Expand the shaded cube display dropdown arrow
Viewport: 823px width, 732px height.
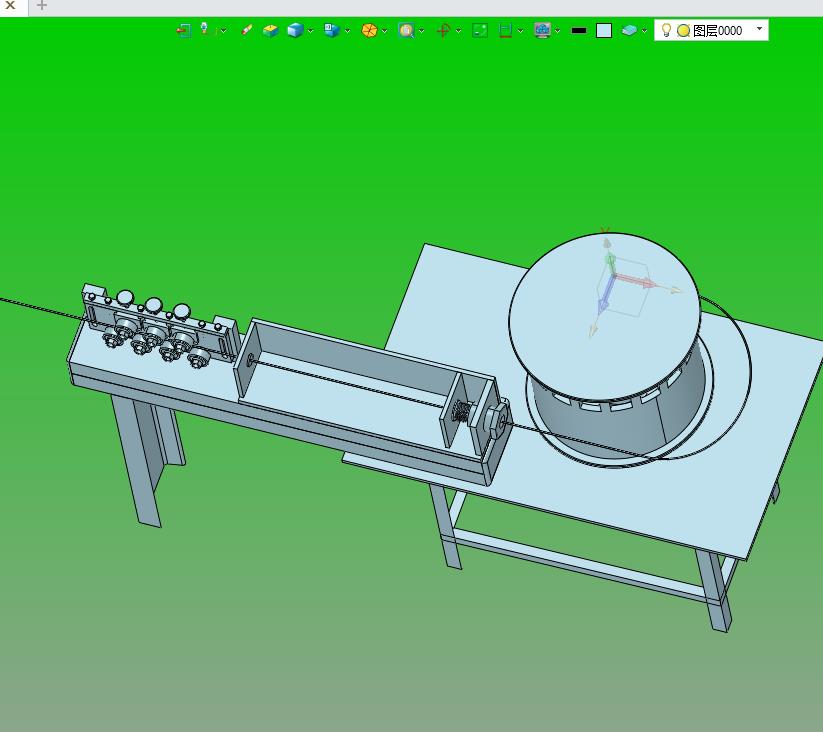(311, 31)
